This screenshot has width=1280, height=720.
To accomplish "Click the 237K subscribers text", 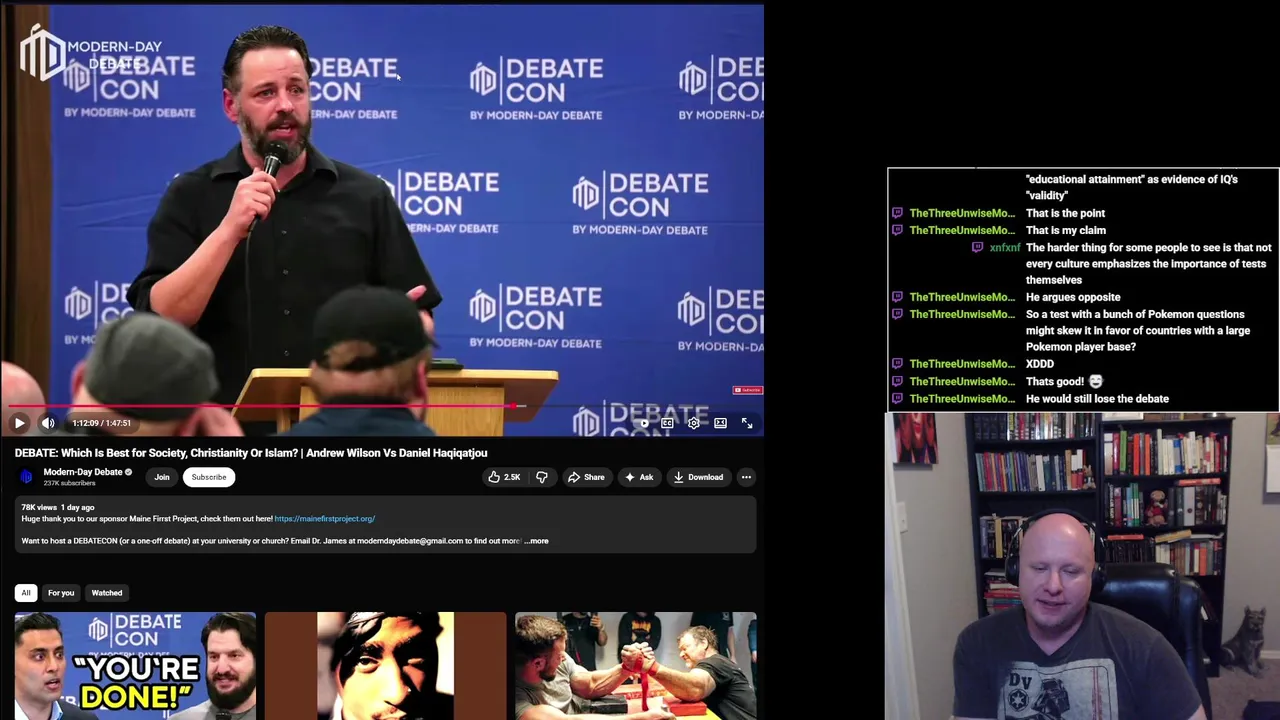I will [69, 483].
